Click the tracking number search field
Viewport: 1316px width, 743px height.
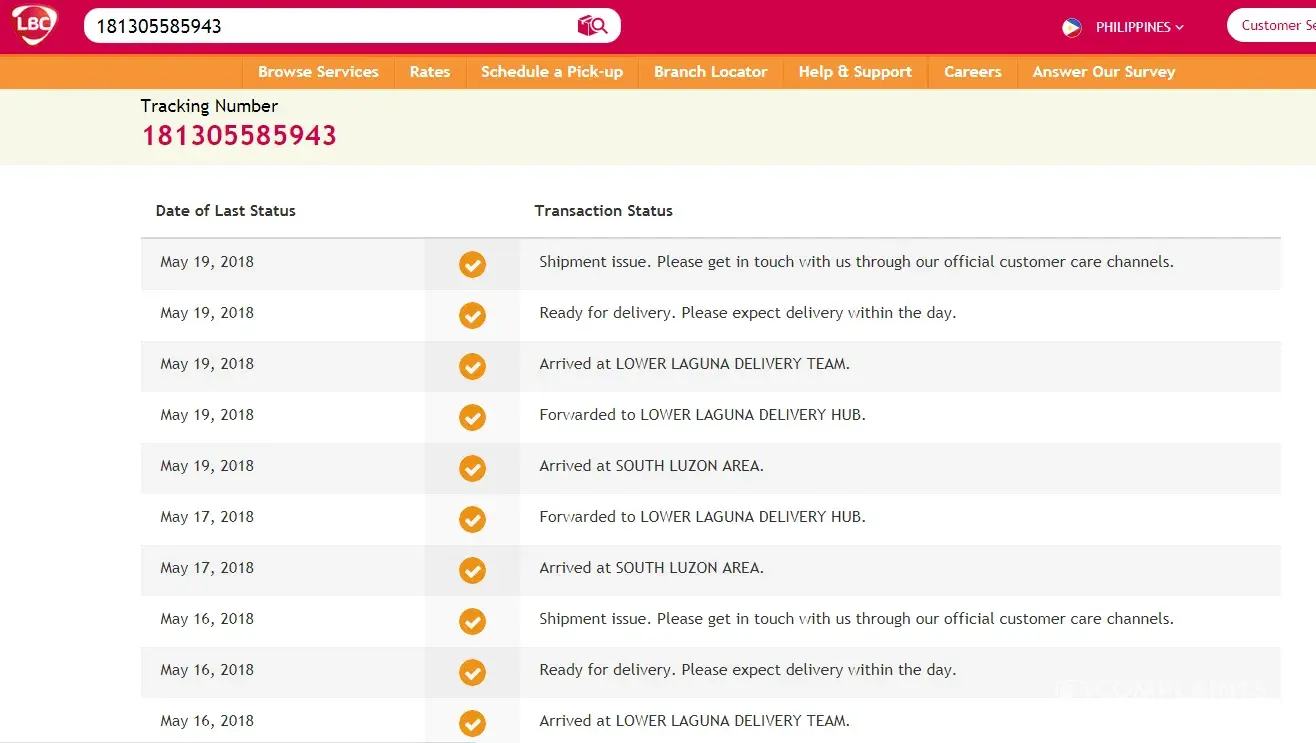point(330,26)
